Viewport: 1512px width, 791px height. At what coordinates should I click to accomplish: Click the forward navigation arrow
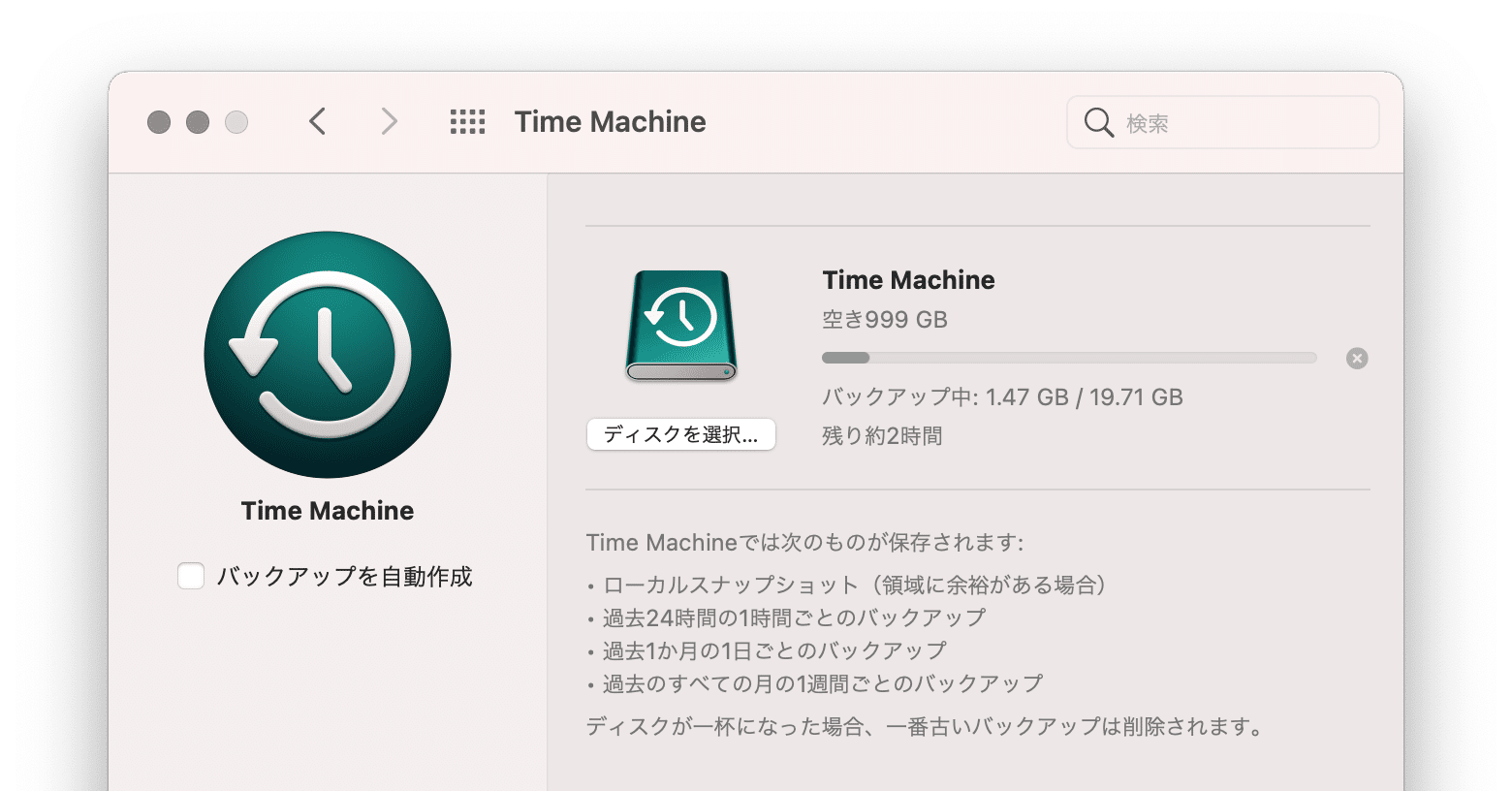[x=388, y=121]
